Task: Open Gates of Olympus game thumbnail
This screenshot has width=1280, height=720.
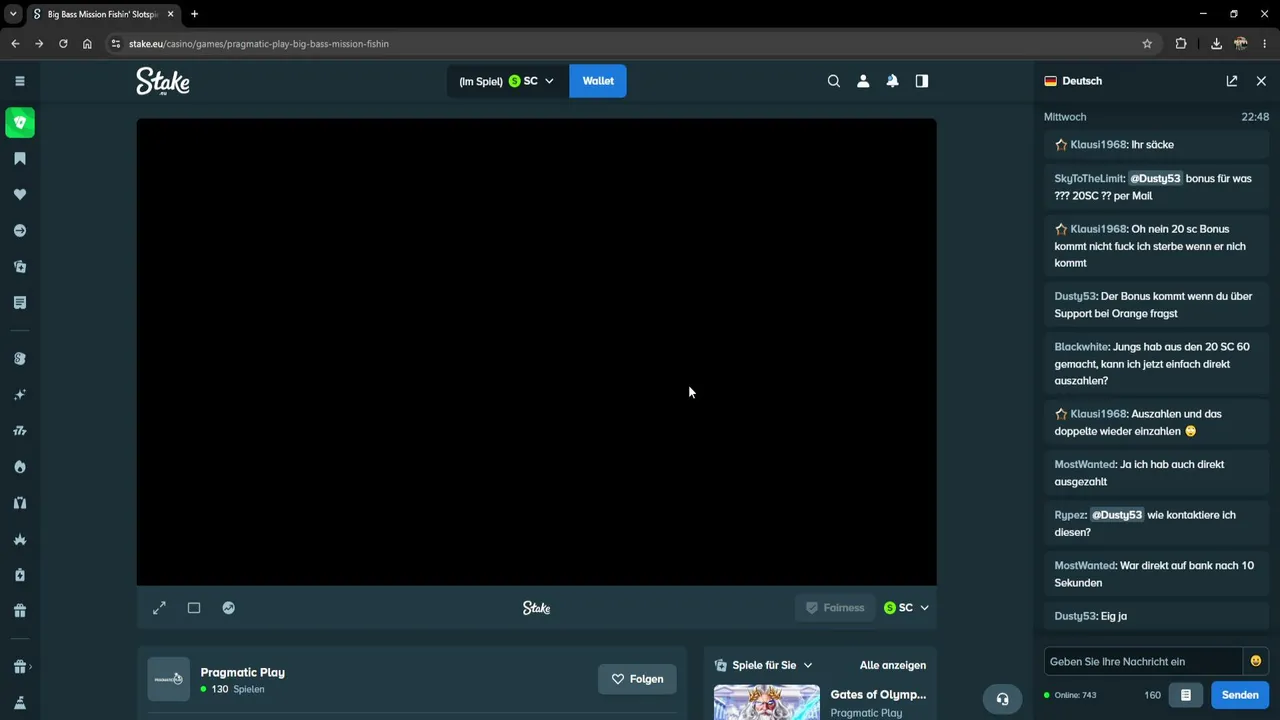Action: click(x=767, y=702)
